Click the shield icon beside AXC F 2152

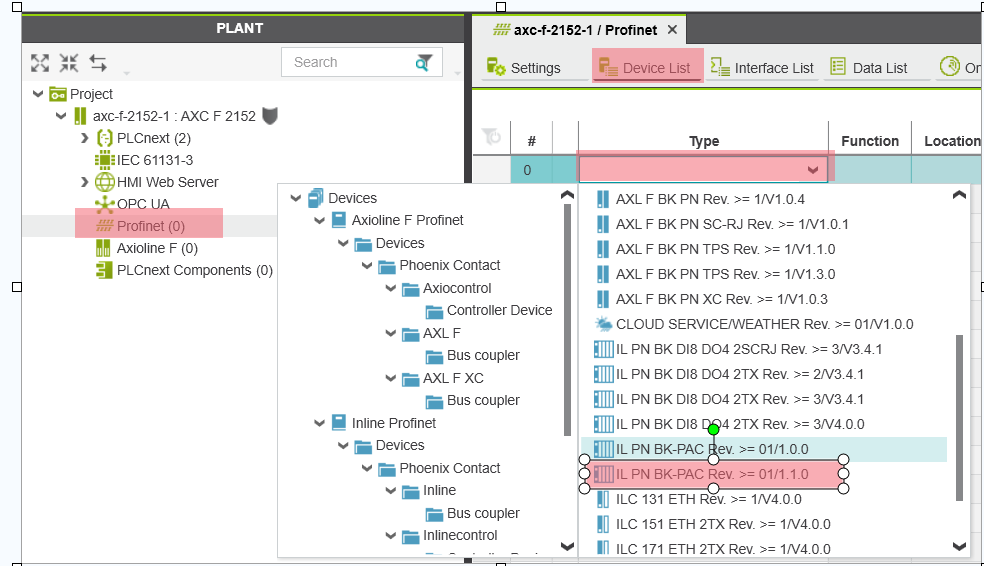269,116
